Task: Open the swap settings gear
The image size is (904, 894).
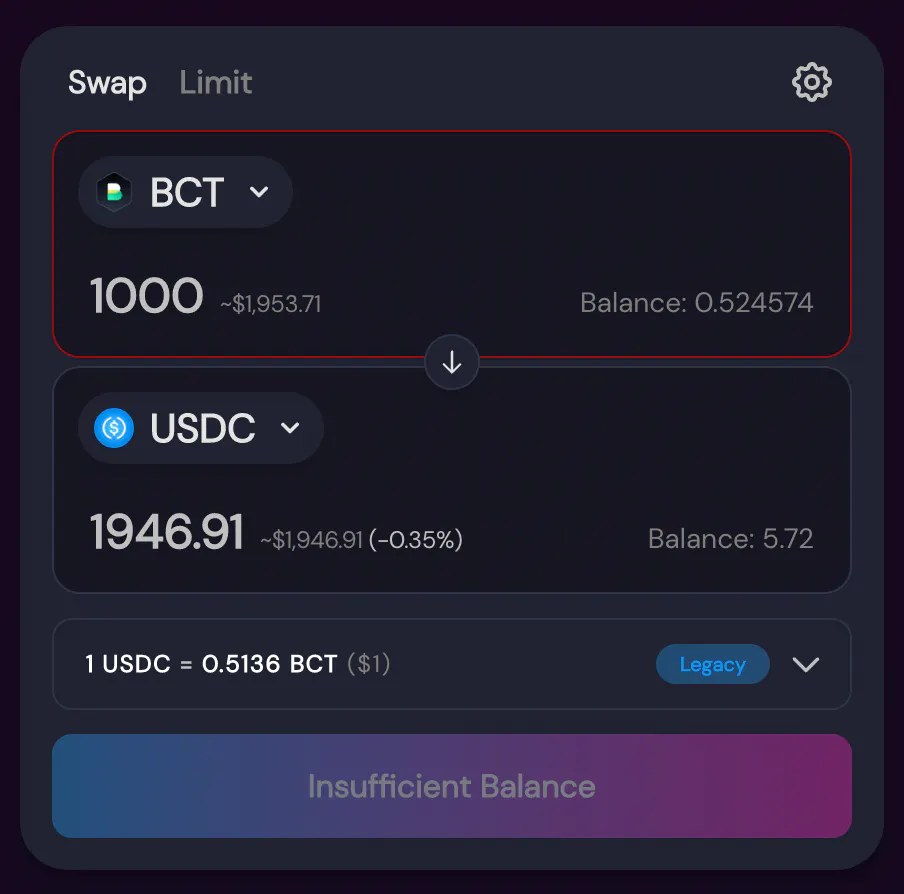Action: [811, 82]
